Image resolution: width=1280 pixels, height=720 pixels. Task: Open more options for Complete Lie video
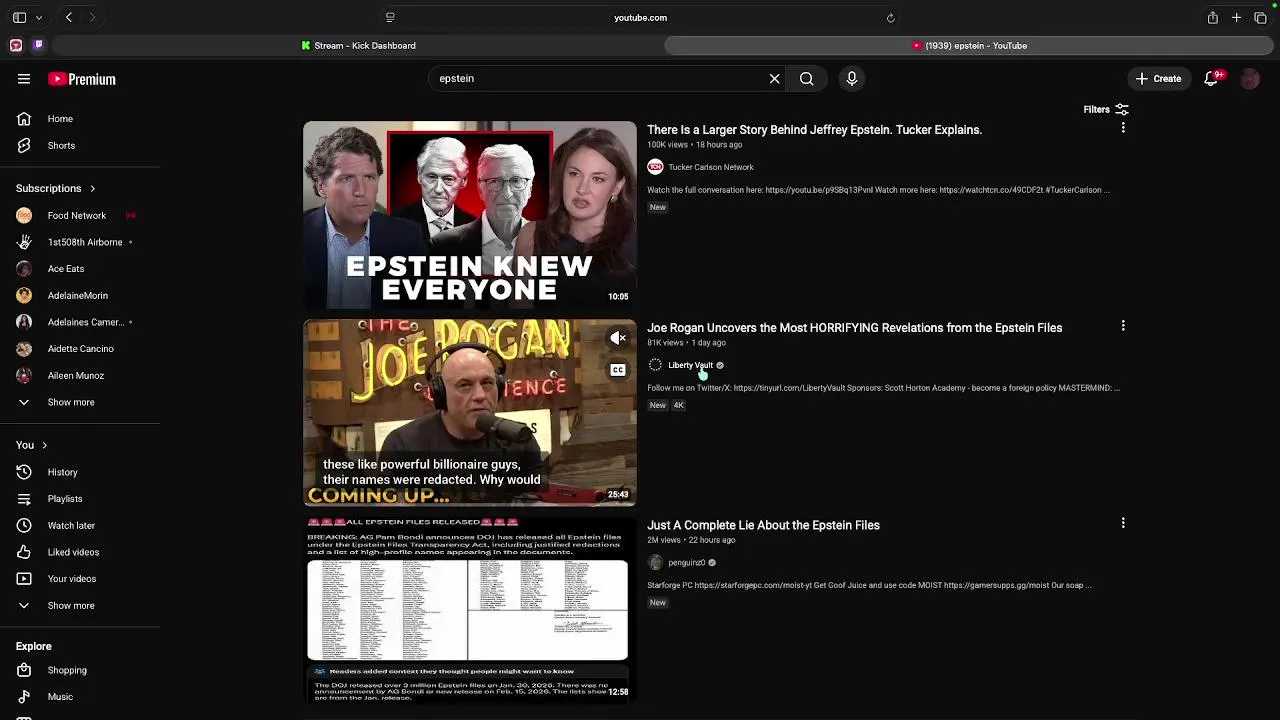(1123, 523)
